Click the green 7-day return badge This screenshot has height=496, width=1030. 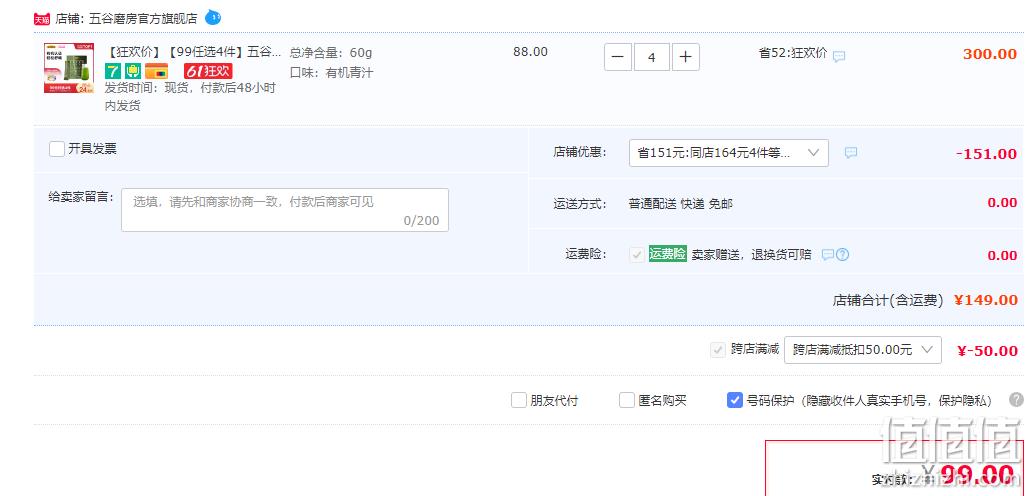click(113, 70)
